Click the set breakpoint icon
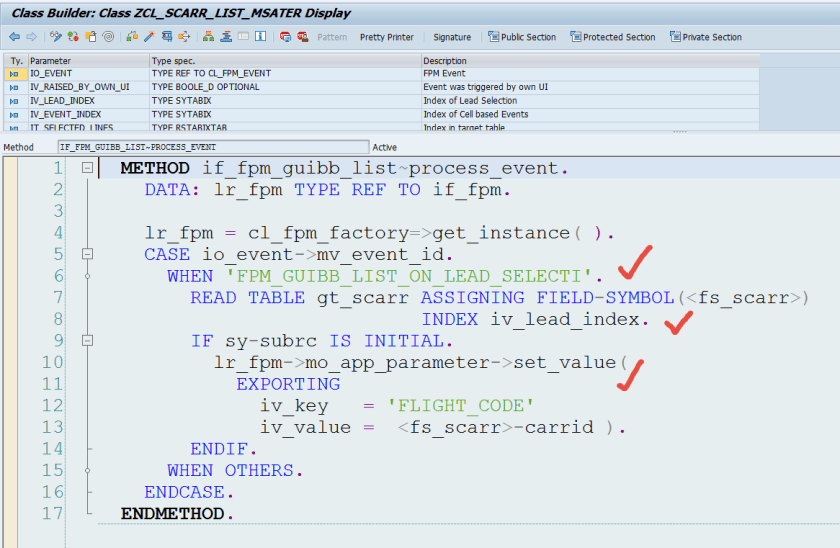Screen dimensions: 840x548 click(x=286, y=37)
